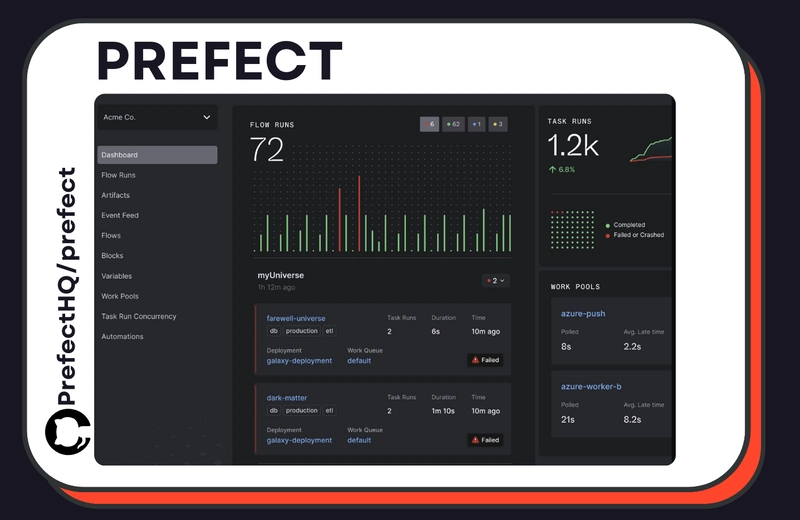Select Dashboard in the sidebar
The width and height of the screenshot is (800, 520).
[158, 155]
